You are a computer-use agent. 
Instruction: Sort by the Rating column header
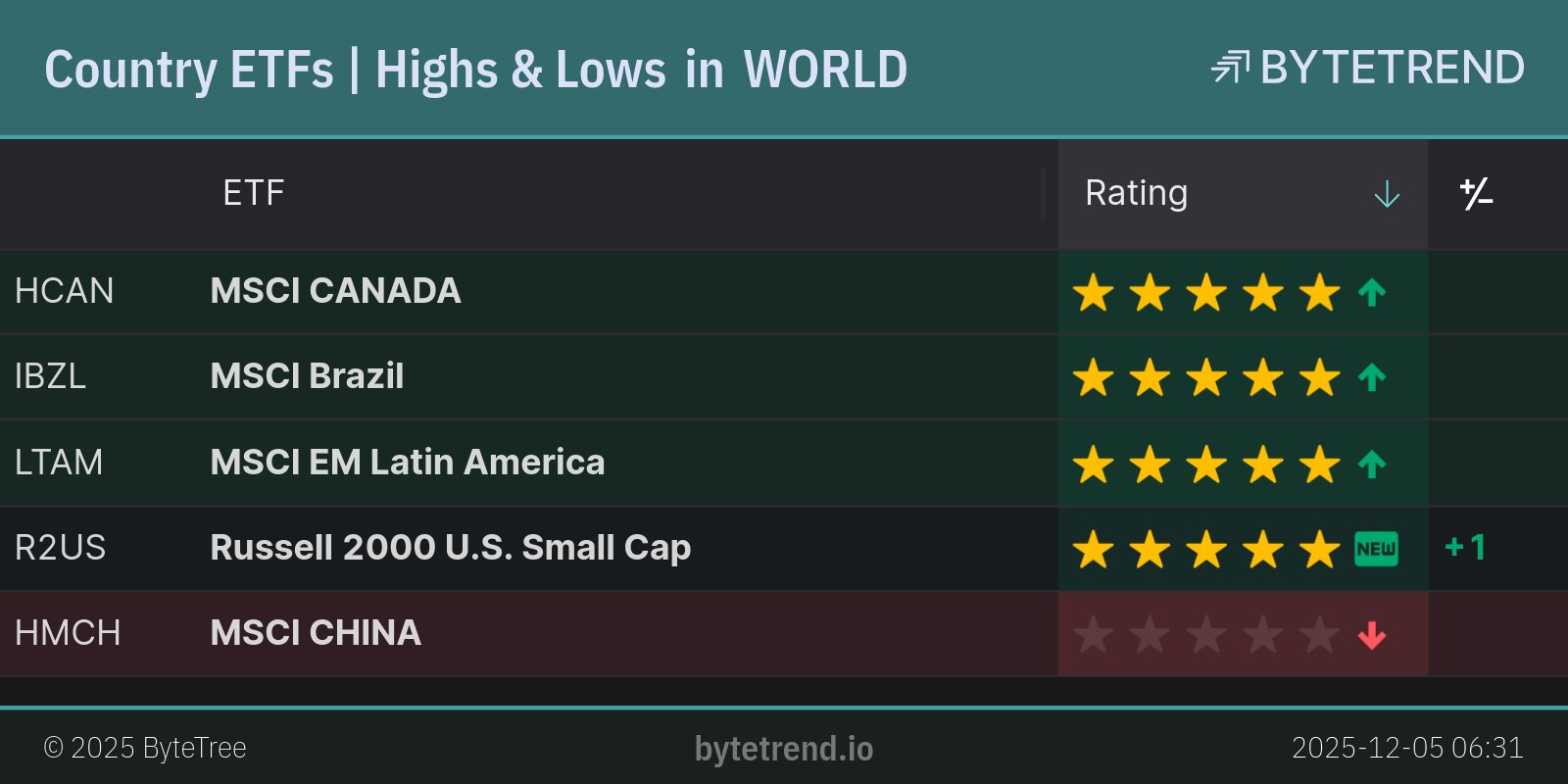pyautogui.click(x=1137, y=193)
